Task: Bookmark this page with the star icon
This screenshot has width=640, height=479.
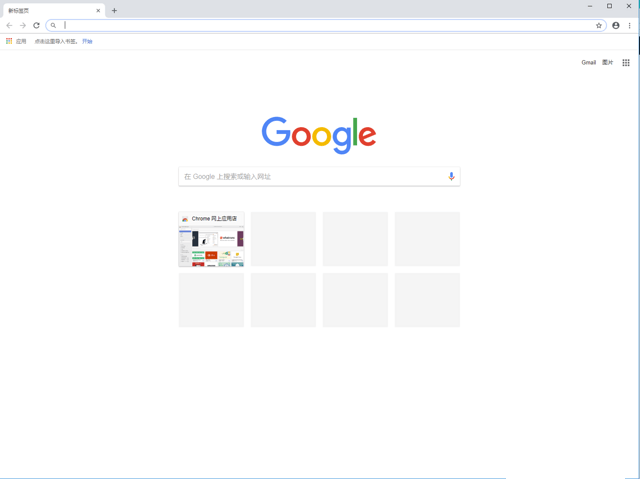Action: pos(598,25)
